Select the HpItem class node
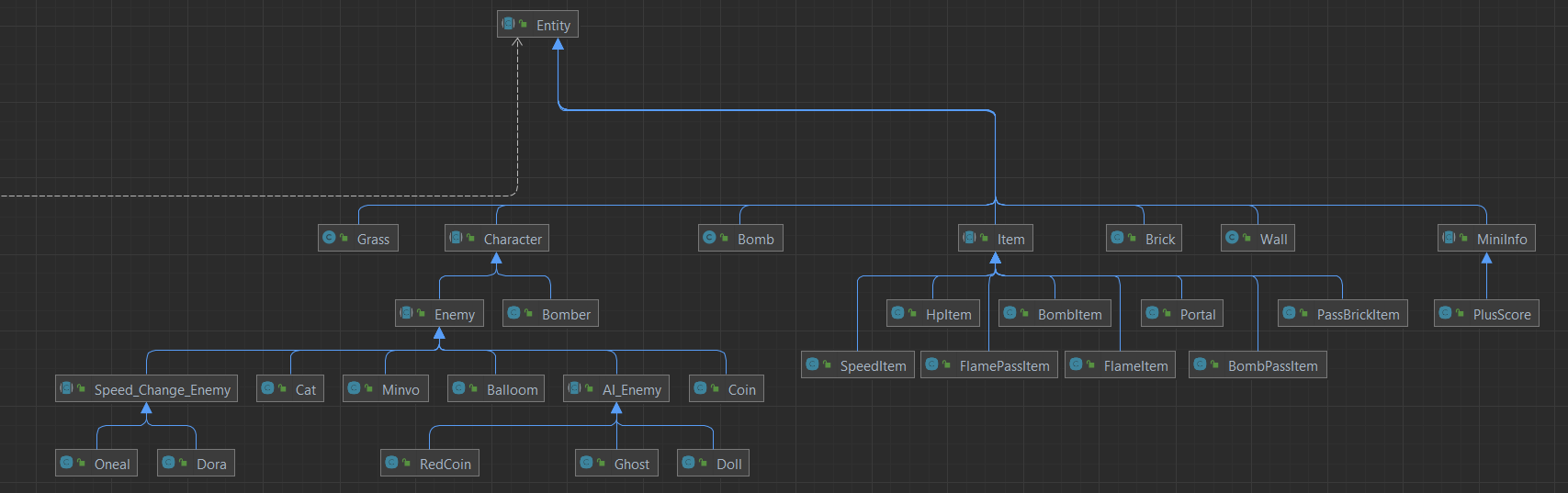The height and width of the screenshot is (493, 1568). [933, 313]
